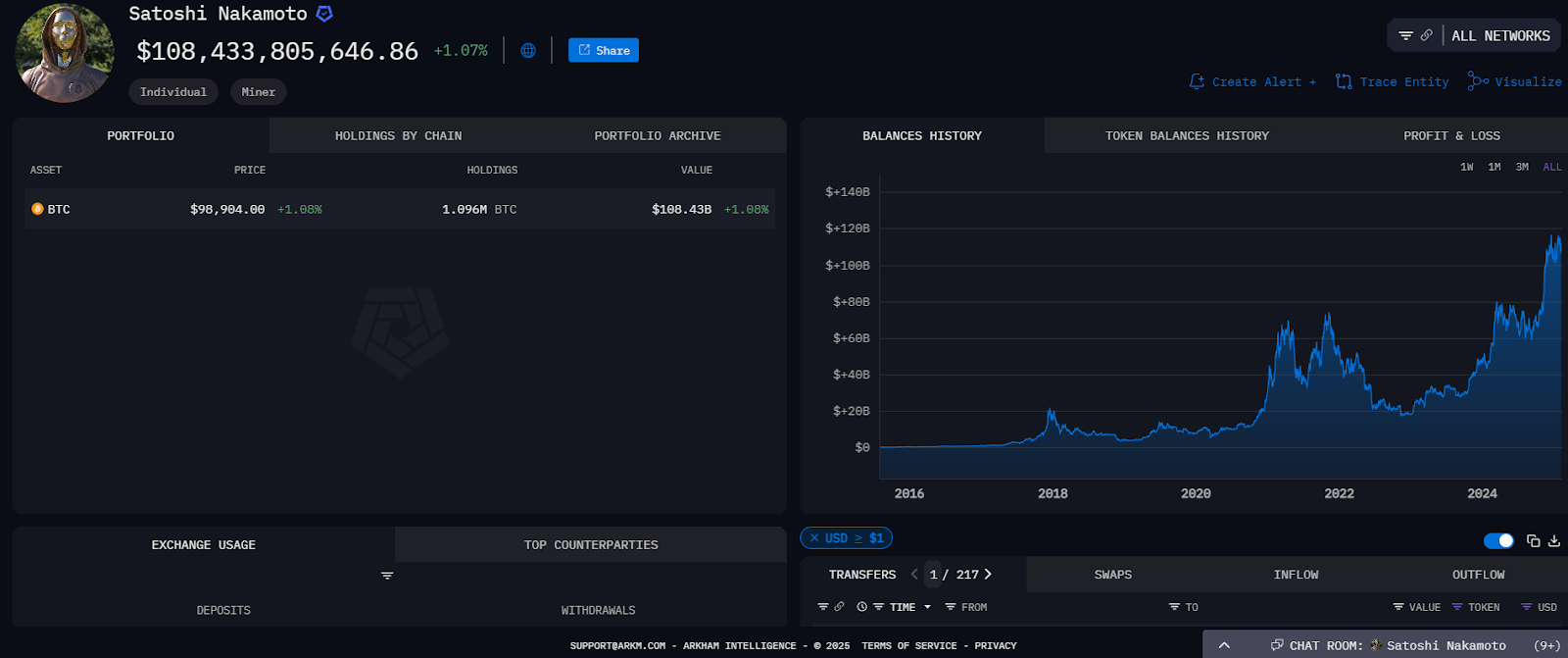Click the filter icon next to TIME
Viewport: 1568px width, 658px height.
[879, 607]
